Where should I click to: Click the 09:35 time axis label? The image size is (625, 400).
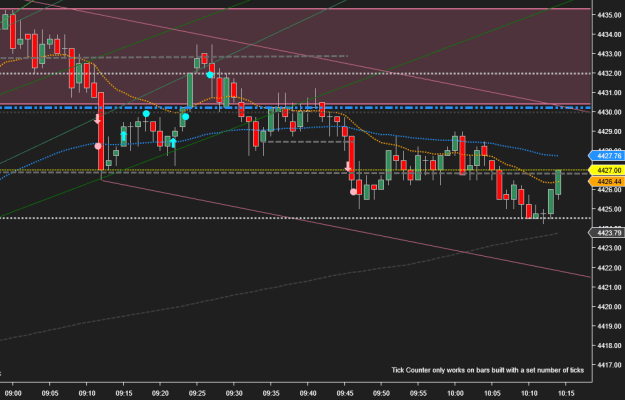271,393
